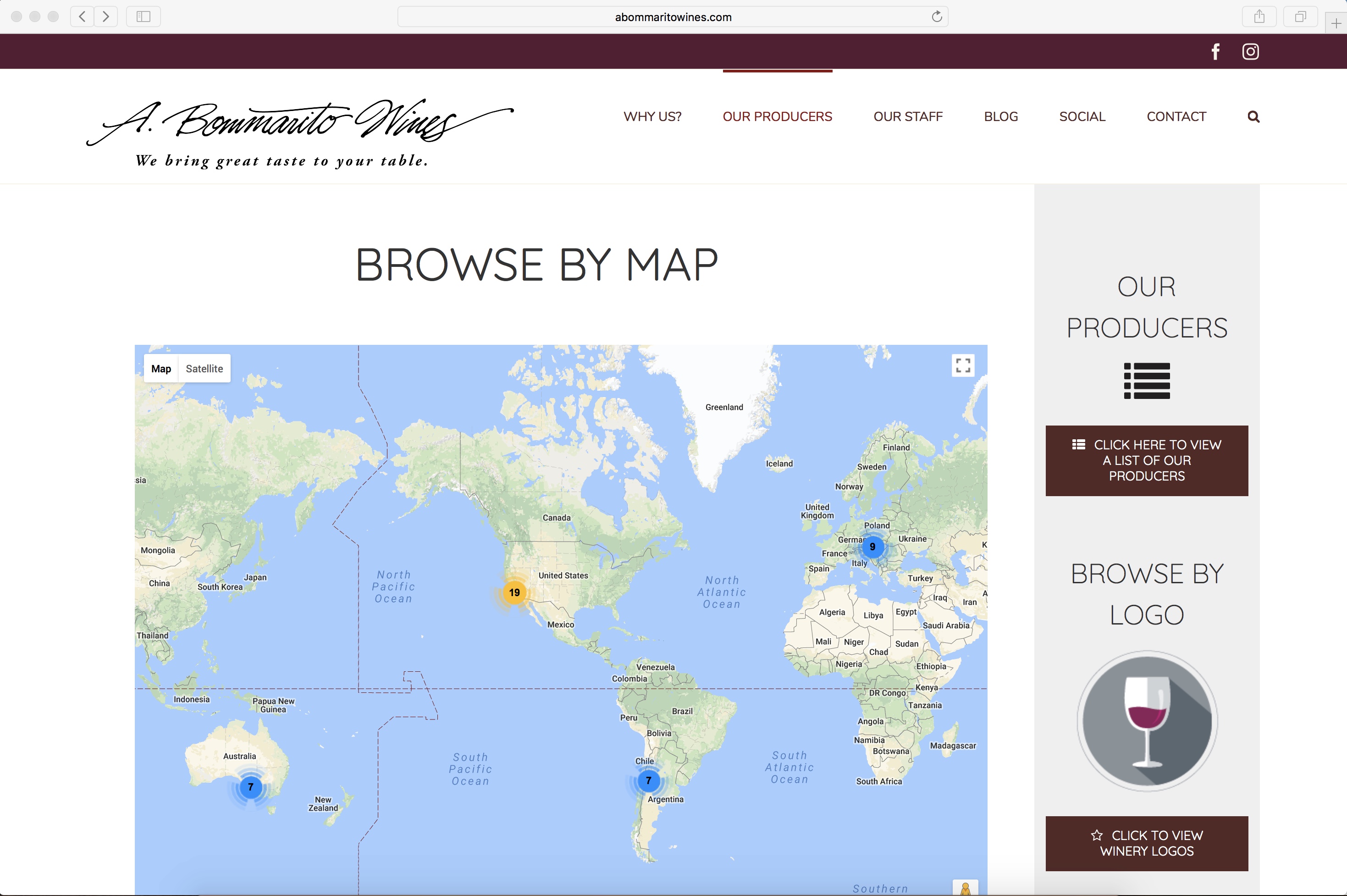This screenshot has width=1347, height=896.
Task: Click the Saudi Arabia label on the map
Action: [x=946, y=625]
